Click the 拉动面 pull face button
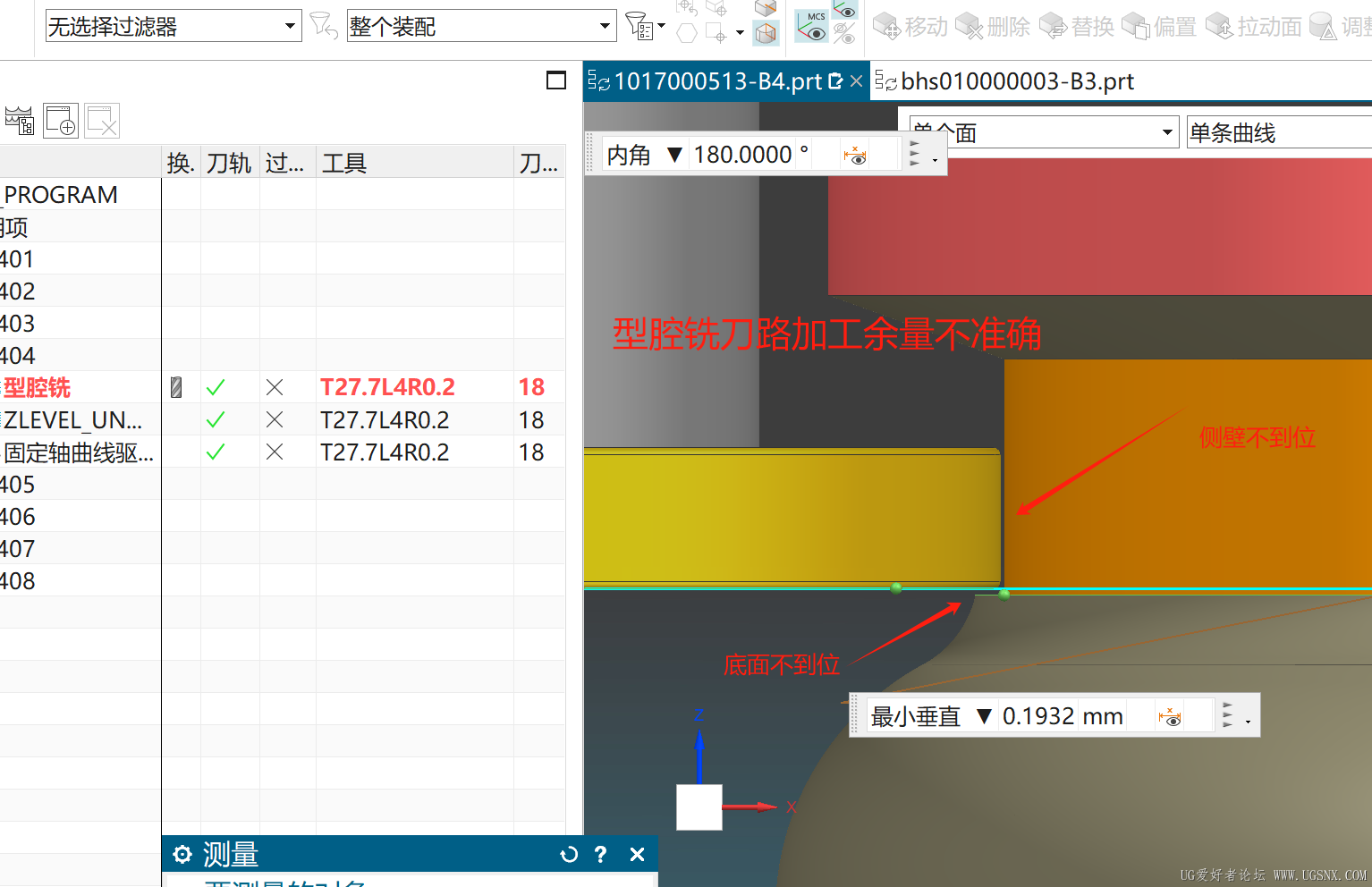Viewport: 1372px width, 887px height. [1254, 27]
